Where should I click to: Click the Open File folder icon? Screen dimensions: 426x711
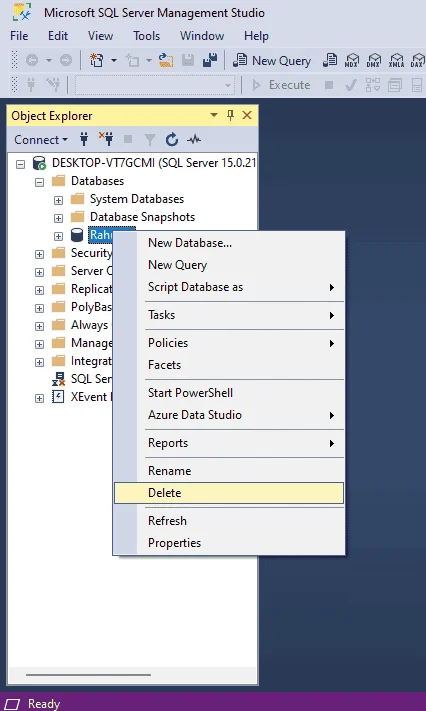(x=166, y=60)
